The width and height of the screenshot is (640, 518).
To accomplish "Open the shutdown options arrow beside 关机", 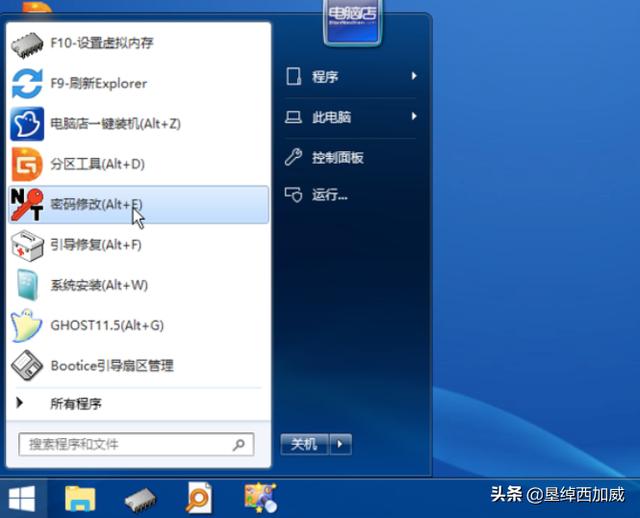I will coord(341,443).
